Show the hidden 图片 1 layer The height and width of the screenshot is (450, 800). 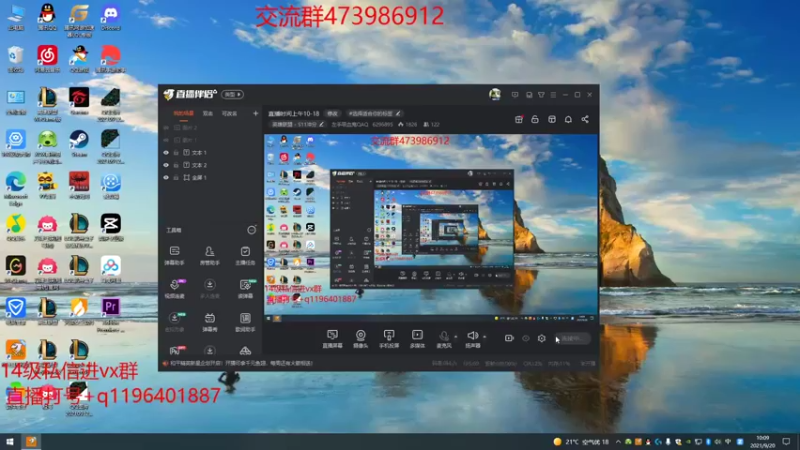pyautogui.click(x=166, y=140)
